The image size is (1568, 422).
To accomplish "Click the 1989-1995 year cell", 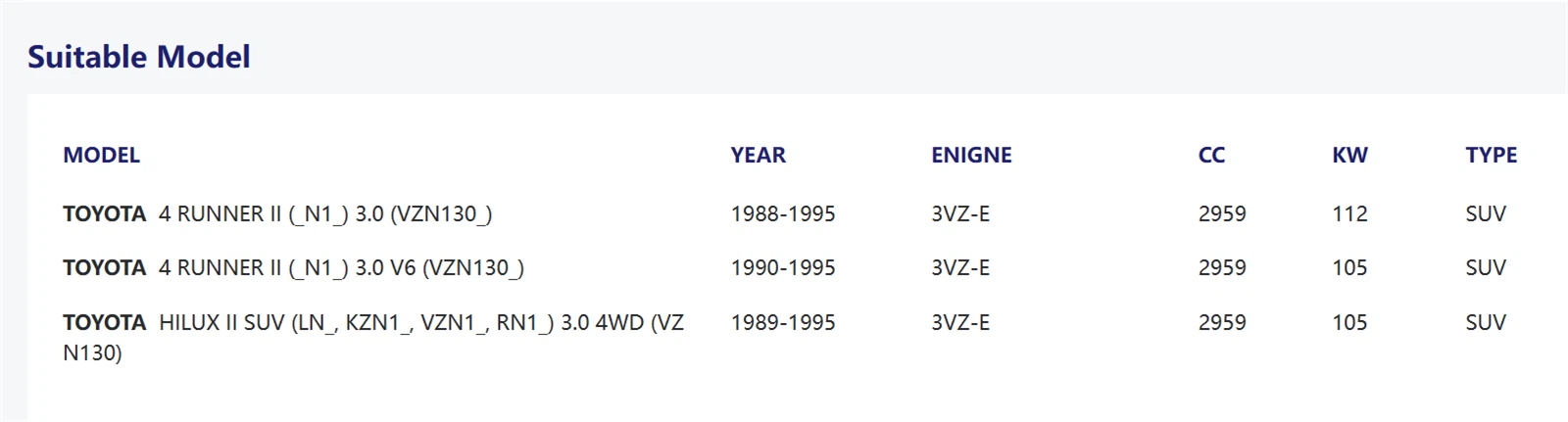I will pyautogui.click(x=783, y=322).
